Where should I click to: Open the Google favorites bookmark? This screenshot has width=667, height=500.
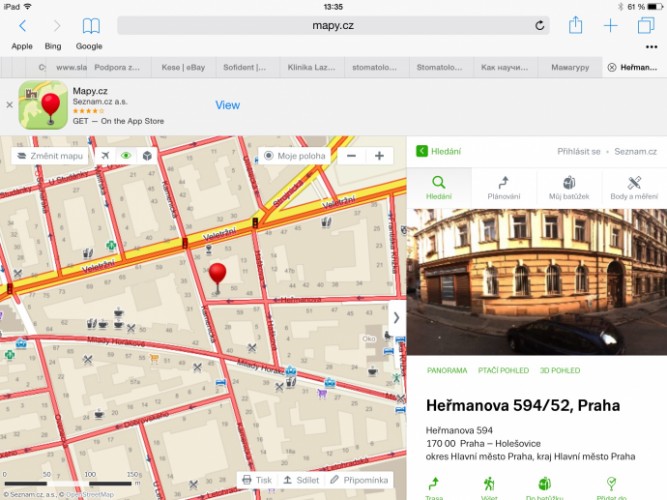tap(89, 46)
